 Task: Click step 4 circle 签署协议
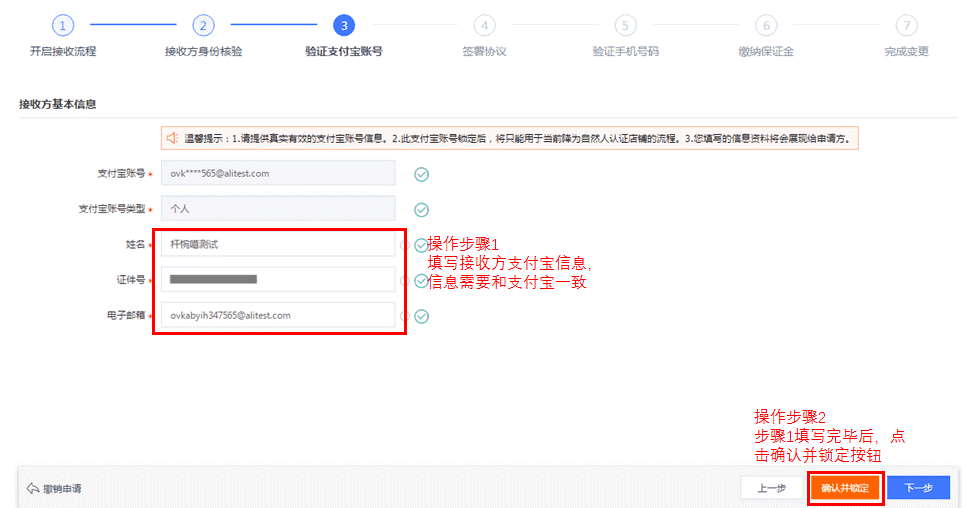coord(485,26)
